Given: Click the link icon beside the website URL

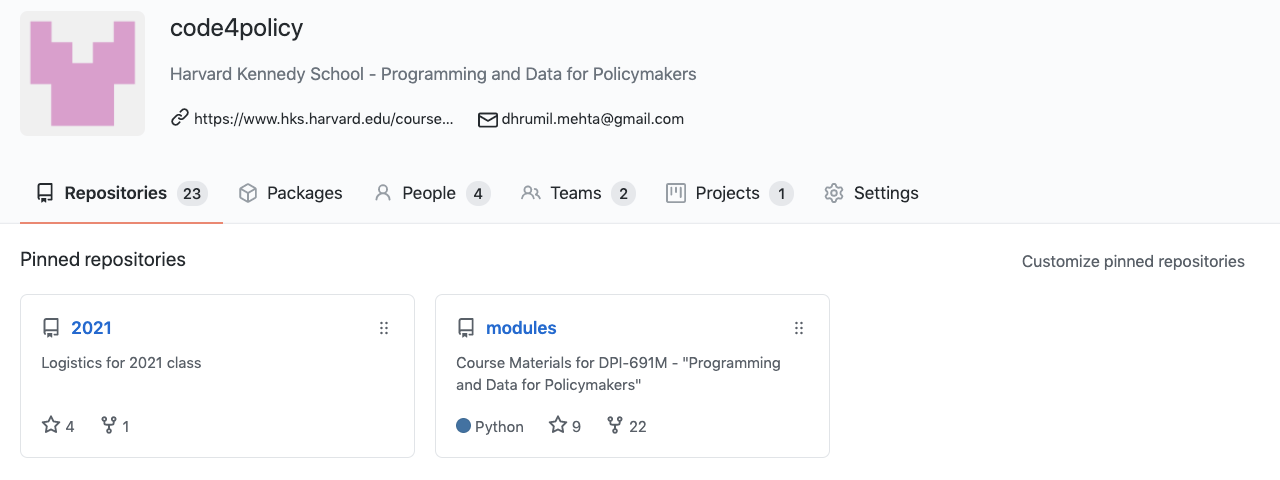Looking at the screenshot, I should click(180, 118).
